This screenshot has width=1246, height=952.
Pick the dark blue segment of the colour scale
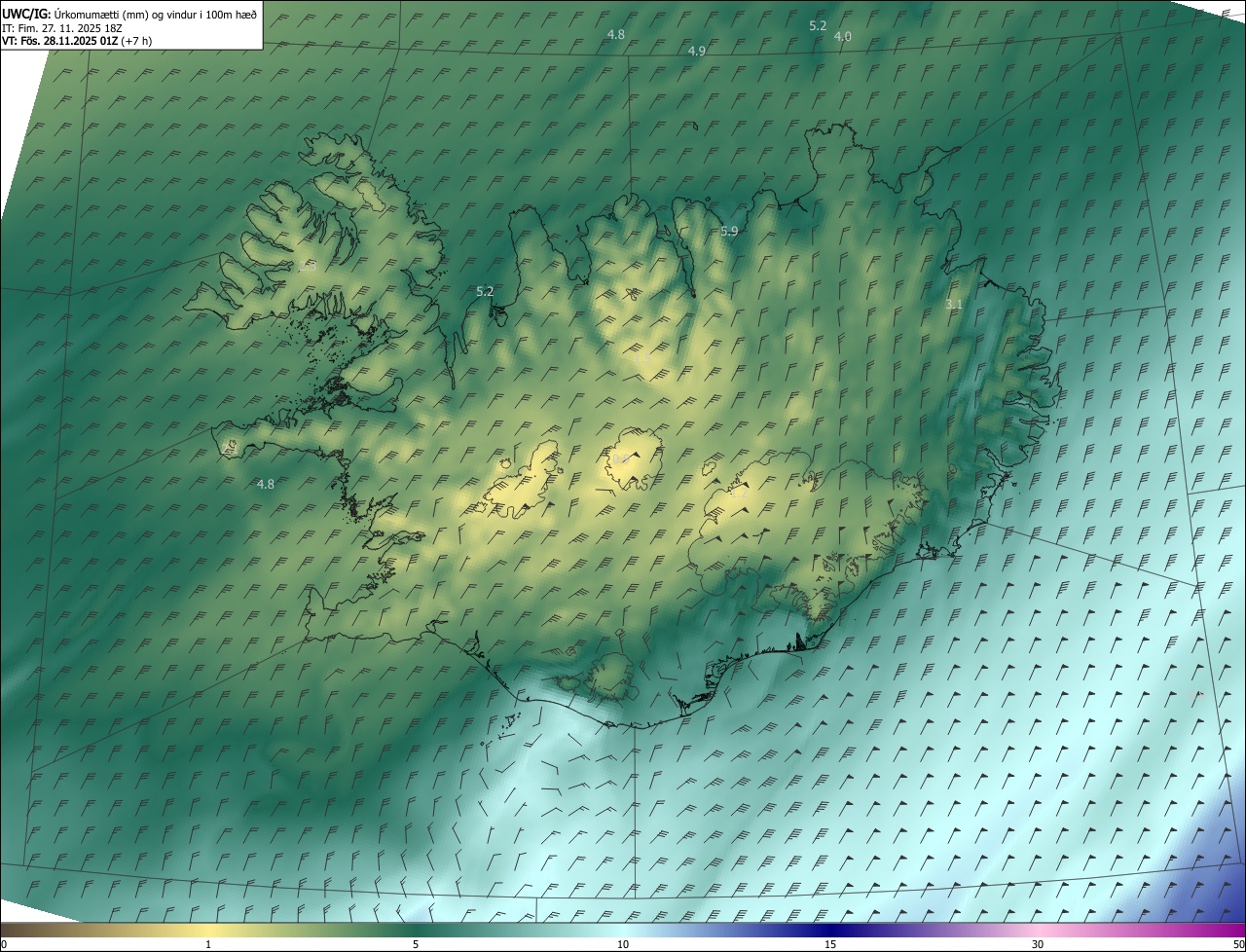(830, 931)
